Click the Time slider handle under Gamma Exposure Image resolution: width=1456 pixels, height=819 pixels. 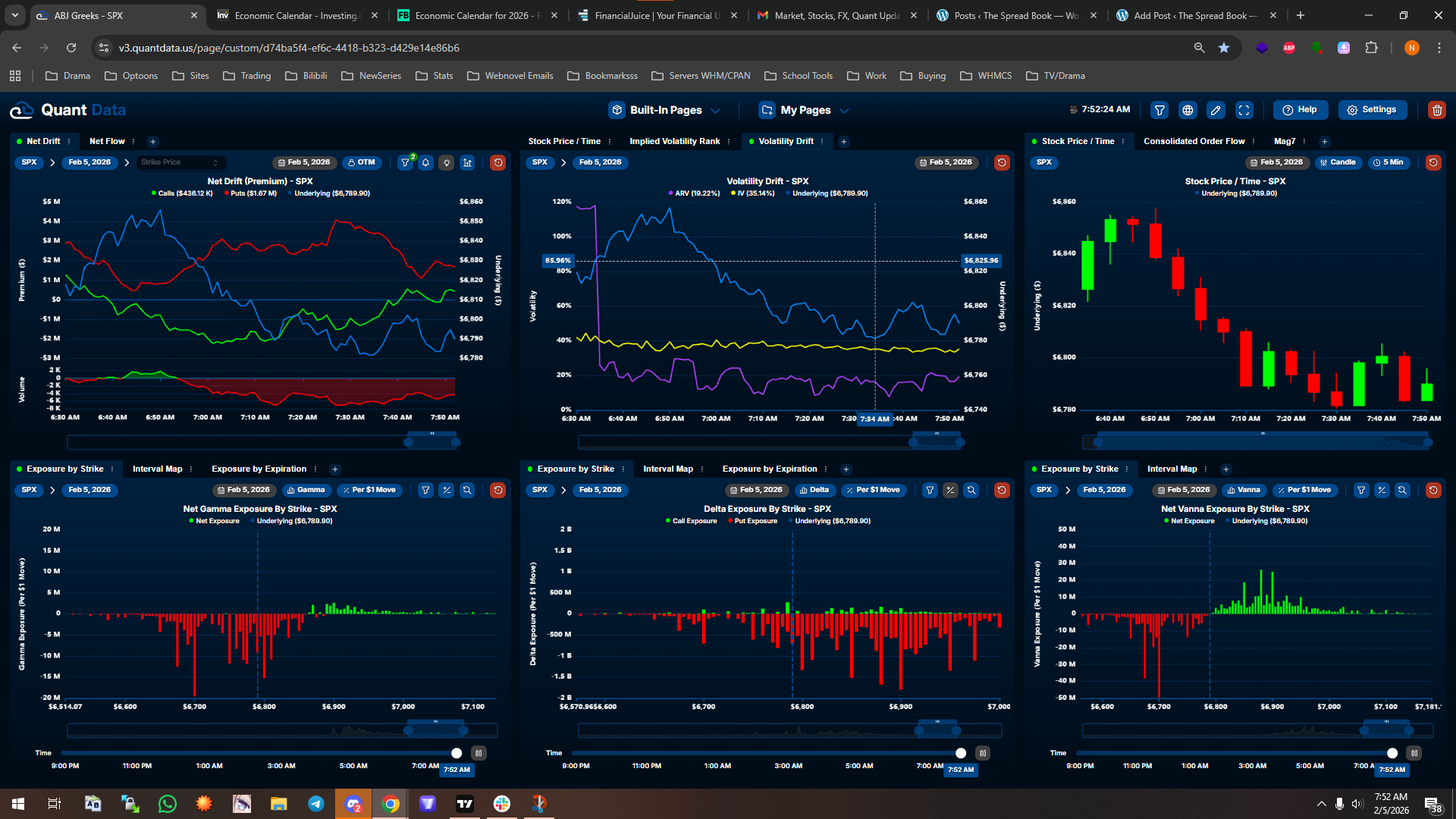tap(457, 753)
